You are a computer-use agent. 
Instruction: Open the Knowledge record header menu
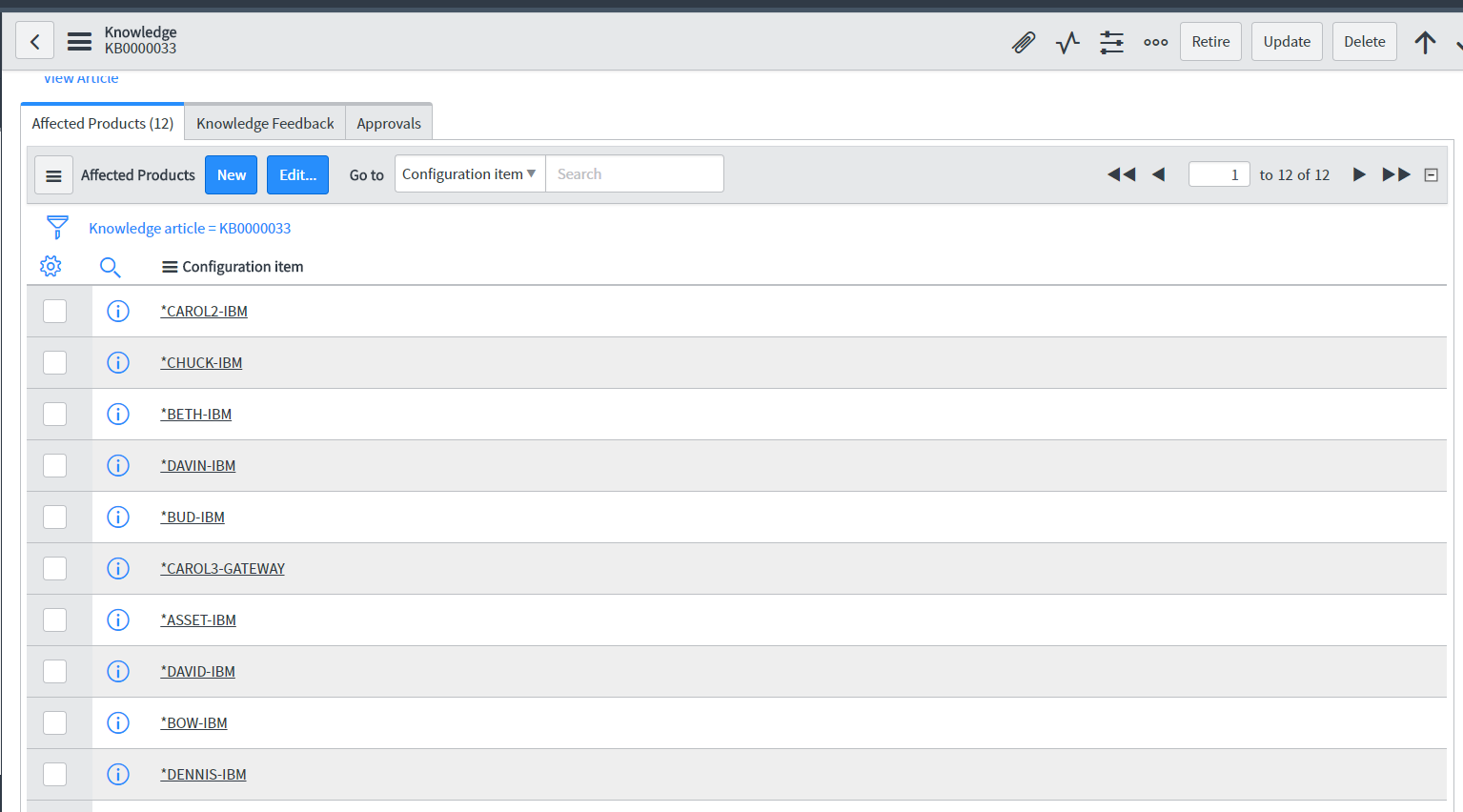click(x=79, y=41)
